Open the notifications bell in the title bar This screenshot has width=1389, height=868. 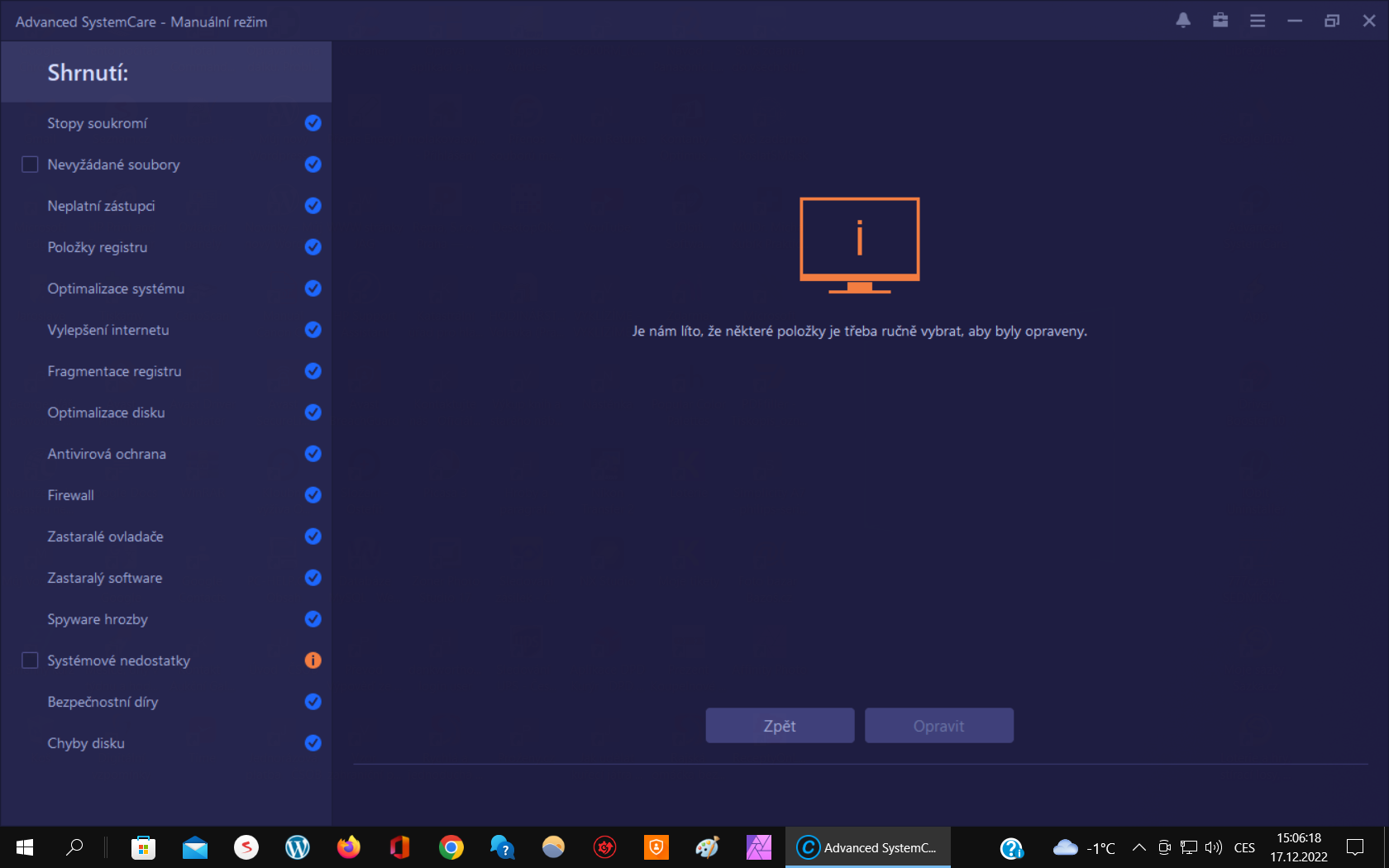(x=1183, y=21)
